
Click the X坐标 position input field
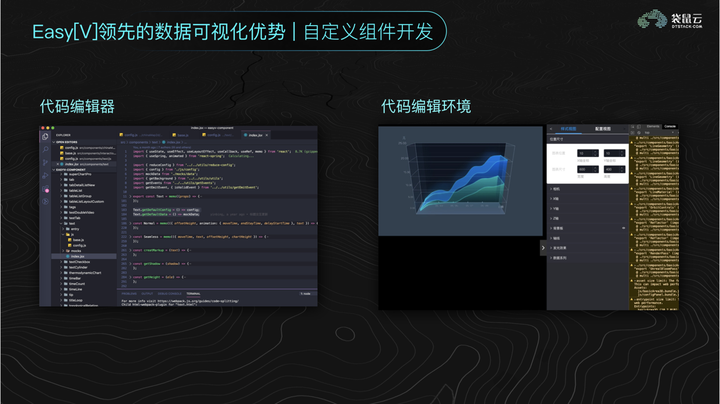click(588, 153)
